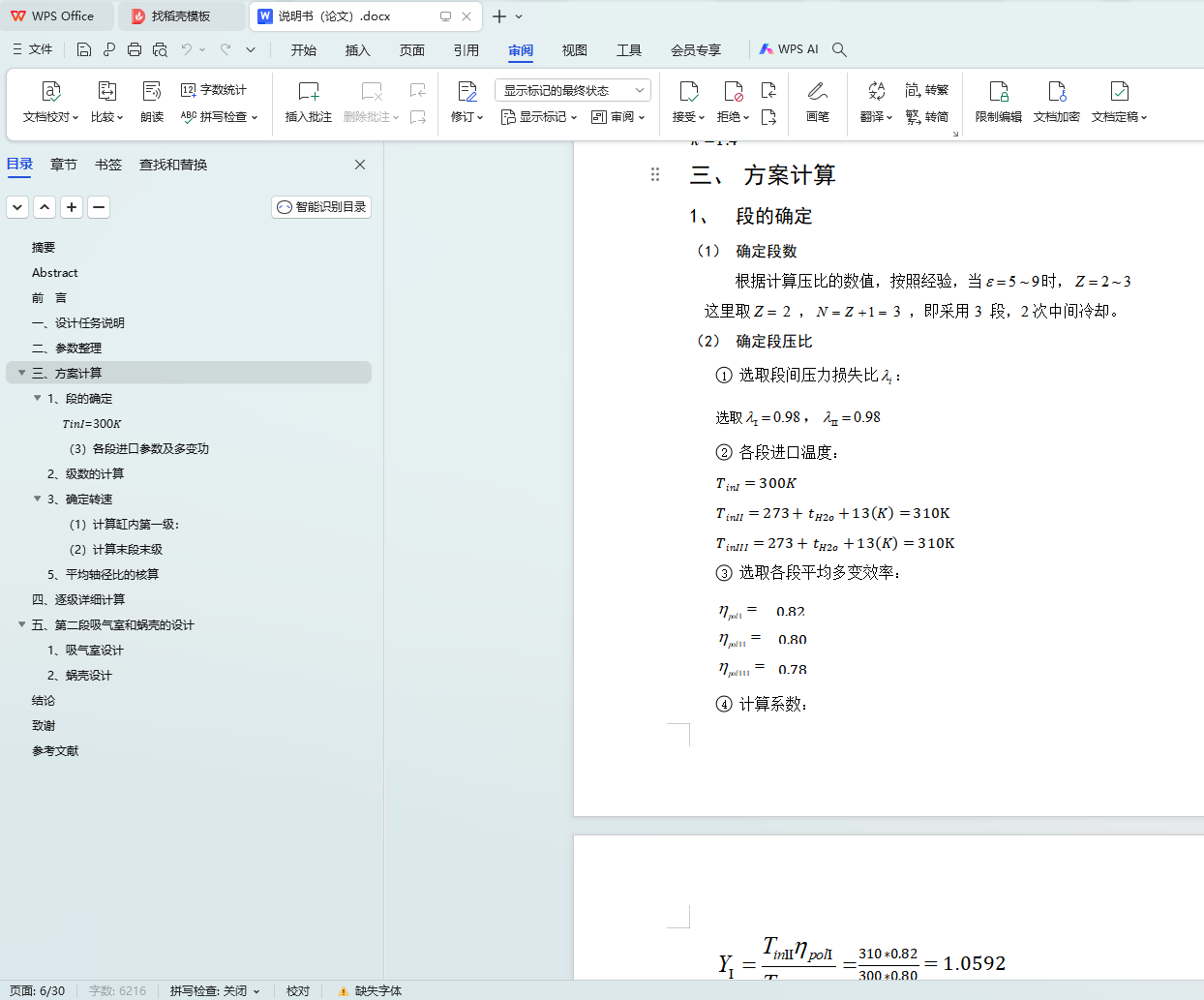Image resolution: width=1204 pixels, height=1000 pixels.
Task: Collapse the 三、方案计算 outline node
Action: 22,373
